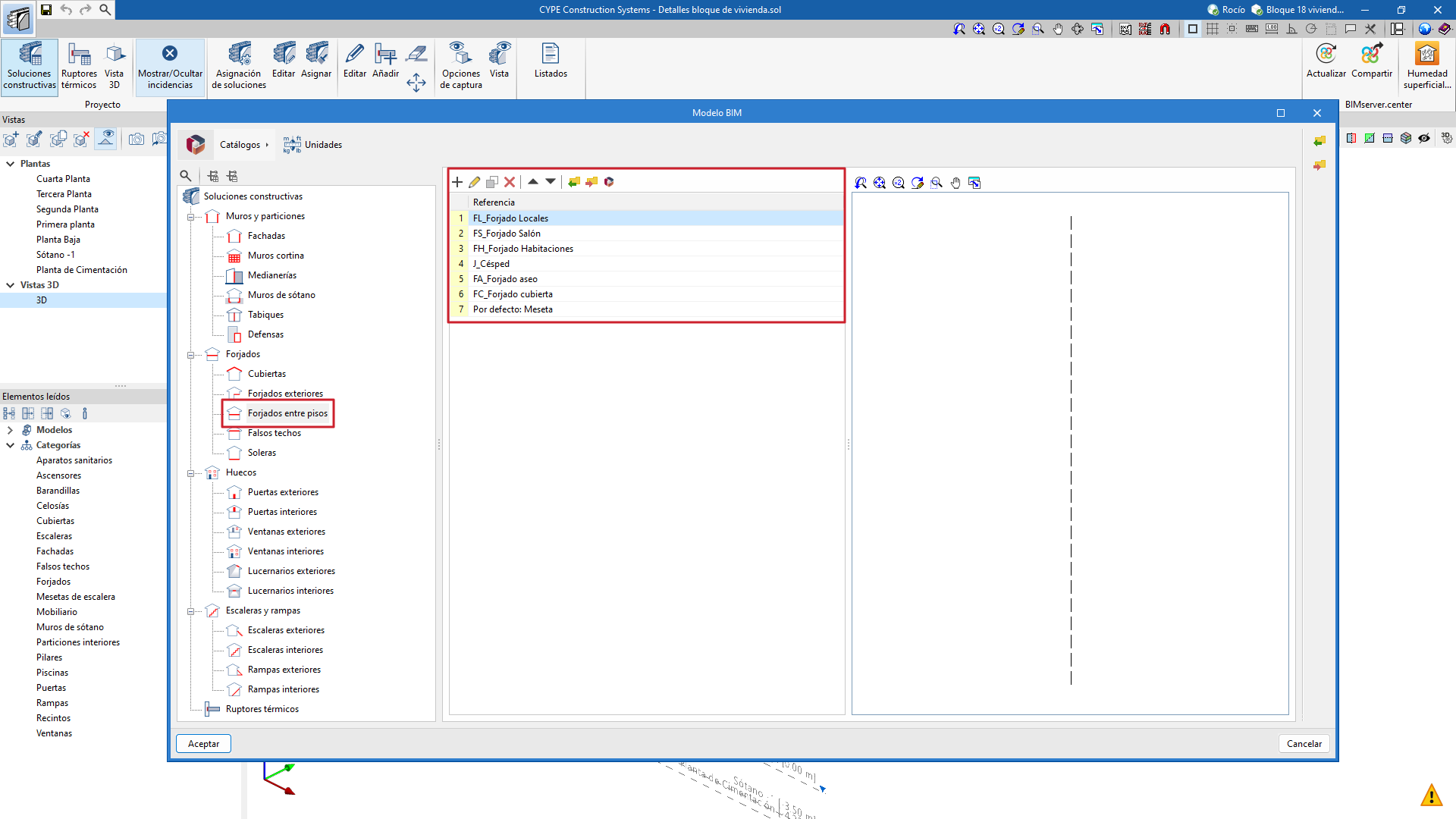Click the add new reference plus icon
Image resolution: width=1456 pixels, height=819 pixels.
pos(457,182)
